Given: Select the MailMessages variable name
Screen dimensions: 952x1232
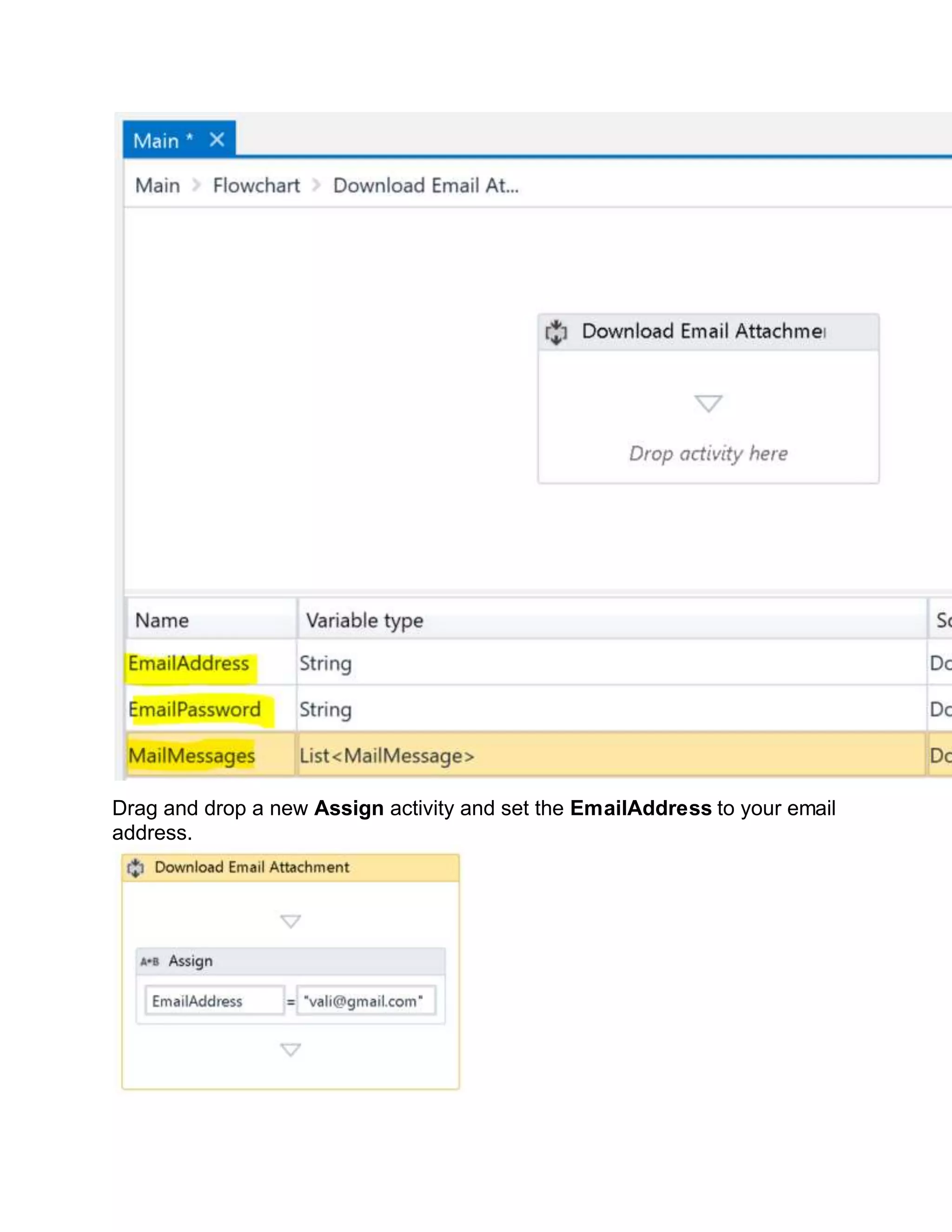Looking at the screenshot, I should pyautogui.click(x=192, y=755).
